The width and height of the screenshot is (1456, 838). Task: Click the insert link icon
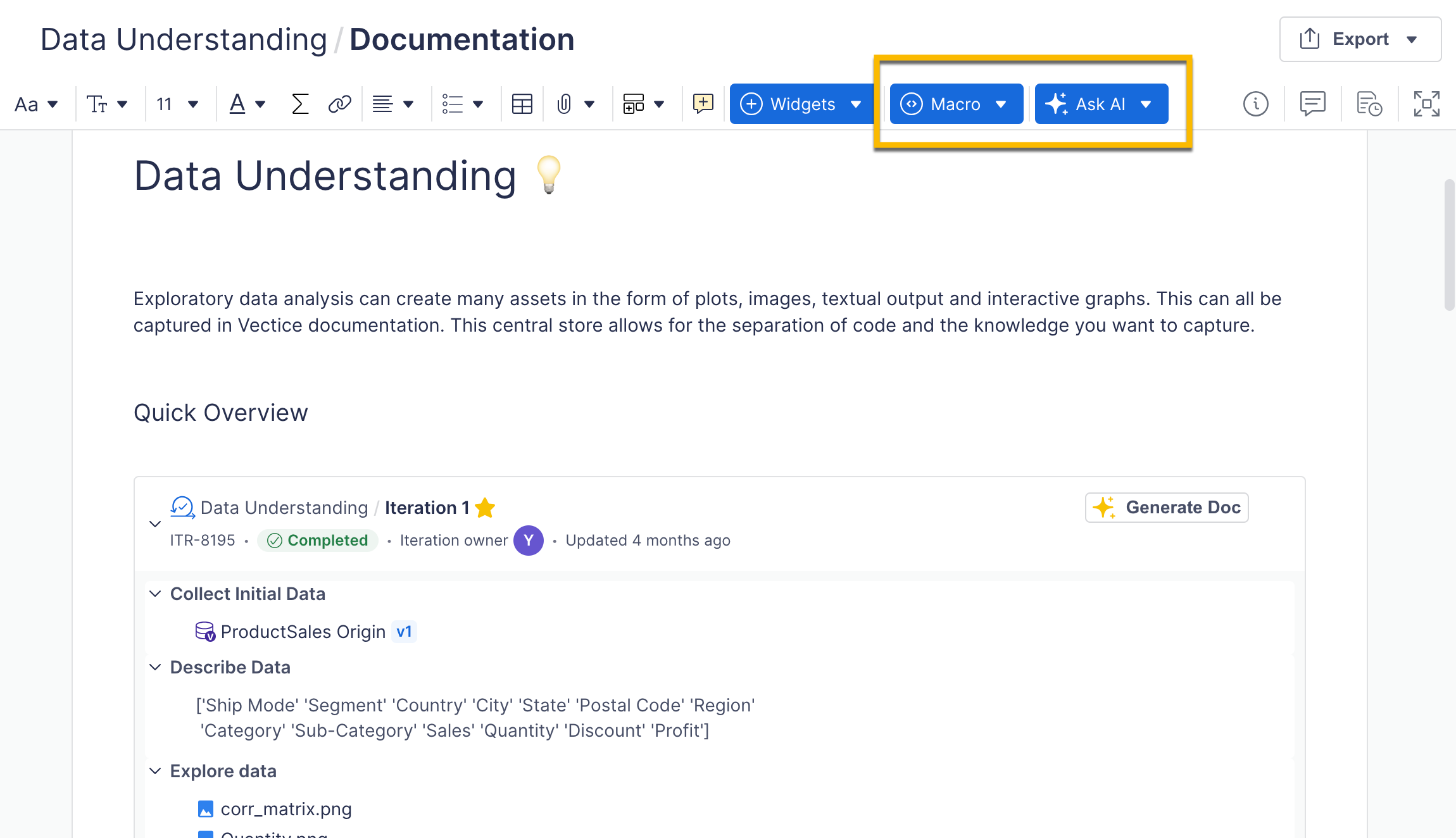pyautogui.click(x=339, y=104)
